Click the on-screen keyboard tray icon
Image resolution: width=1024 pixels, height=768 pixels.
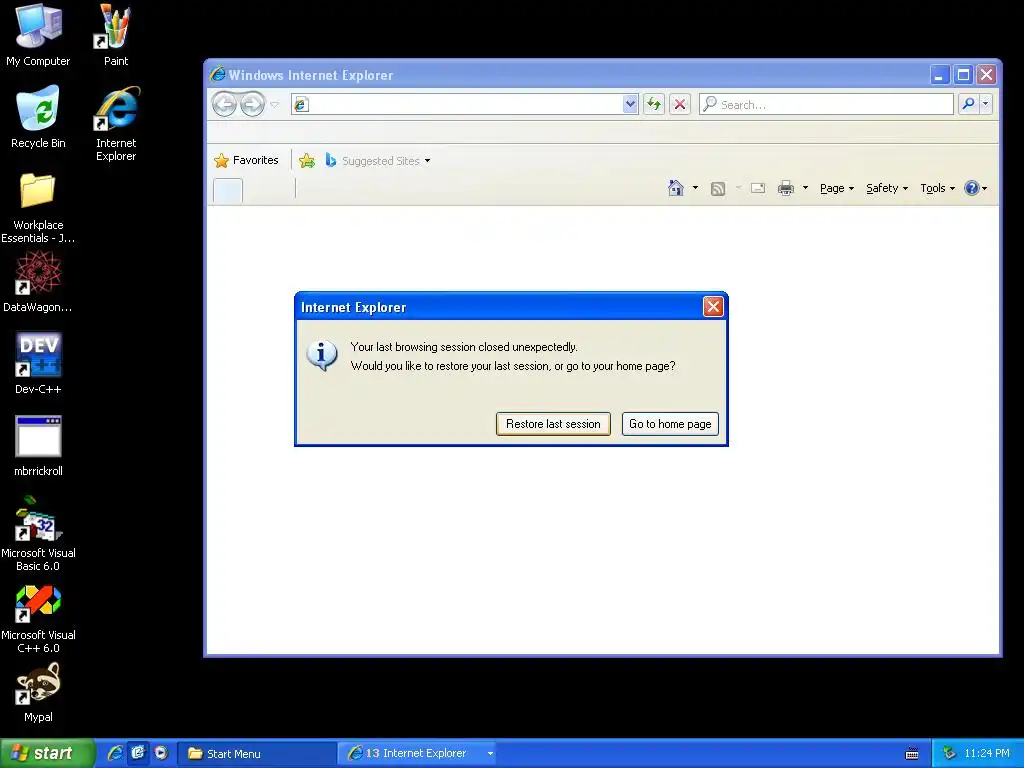tap(912, 754)
